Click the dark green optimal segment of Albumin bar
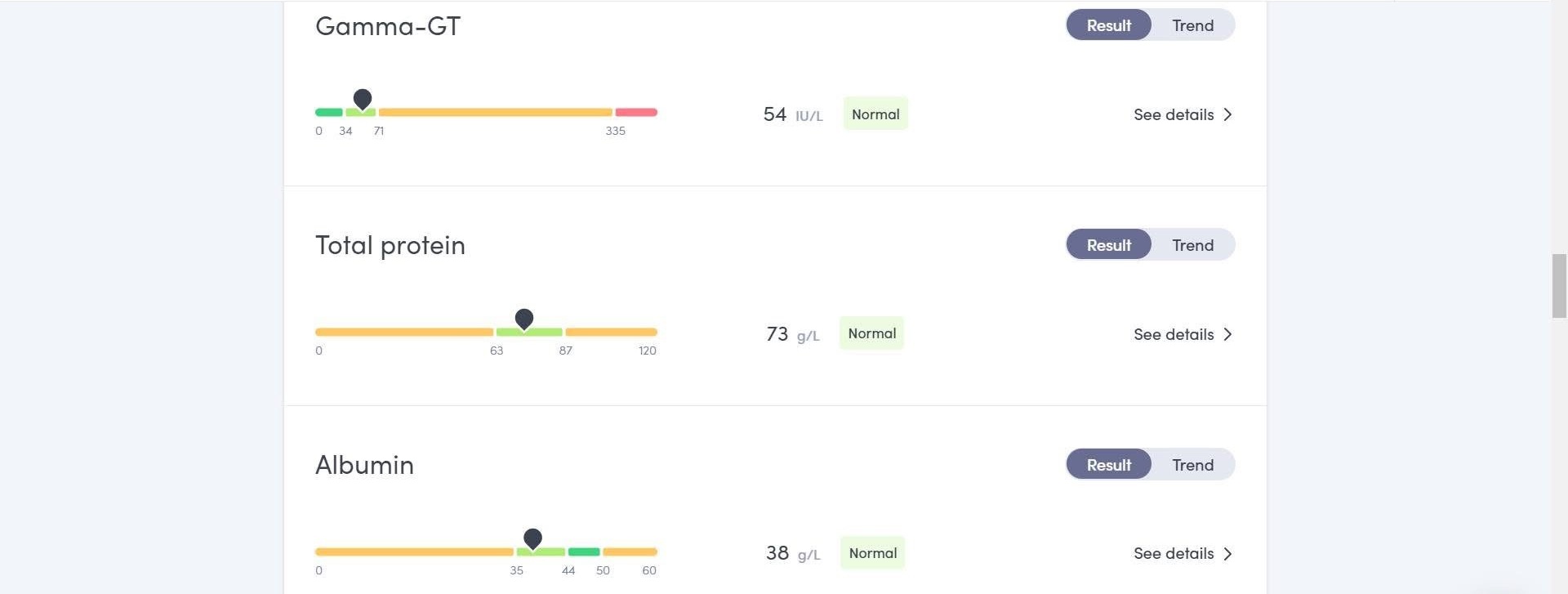The width and height of the screenshot is (1568, 594). pyautogui.click(x=584, y=552)
